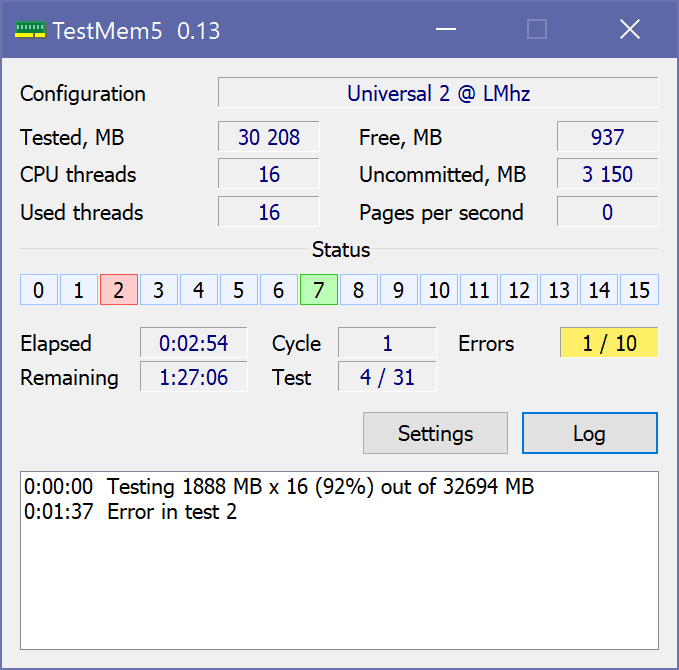Click thread status box 0
This screenshot has width=679, height=670.
pyautogui.click(x=38, y=291)
